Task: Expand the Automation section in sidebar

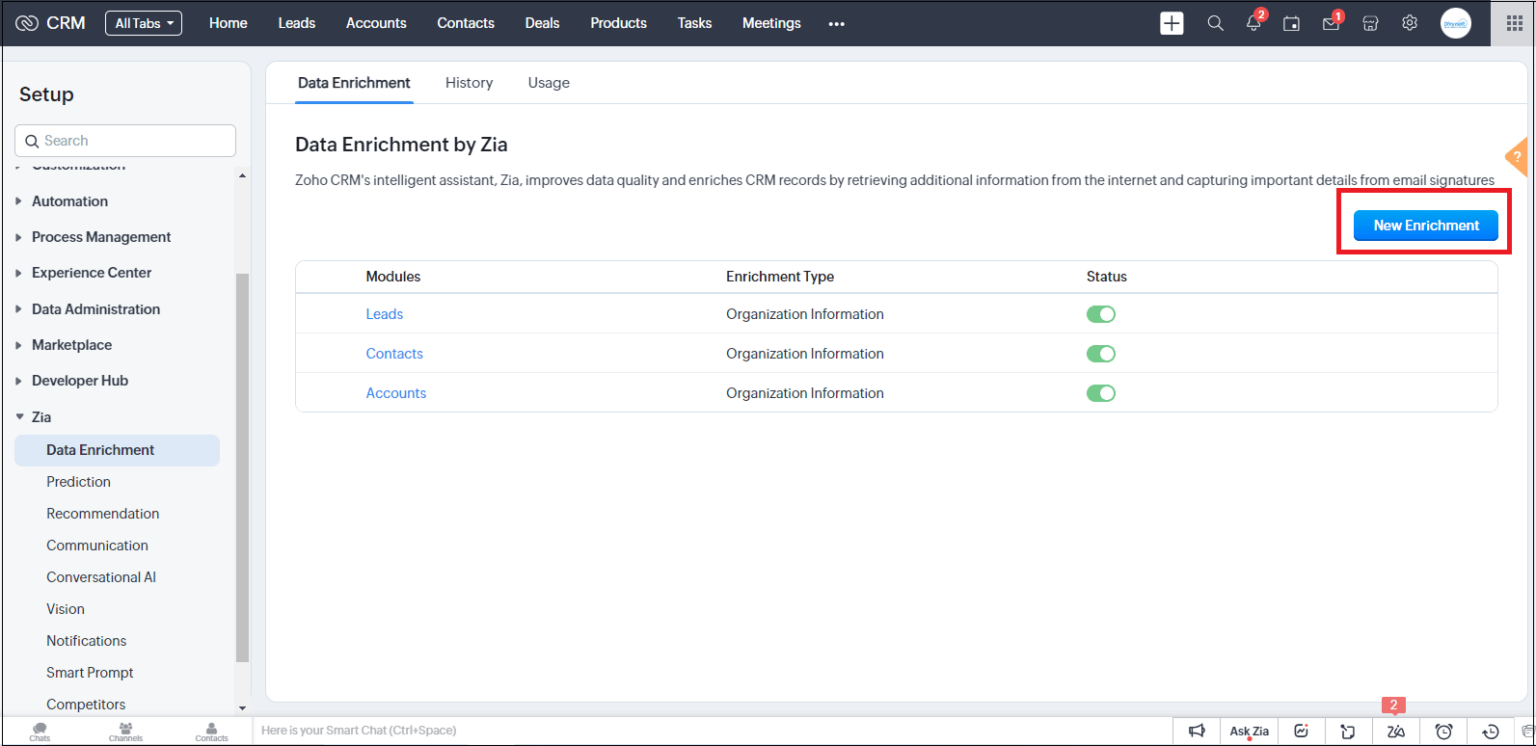Action: click(x=70, y=201)
